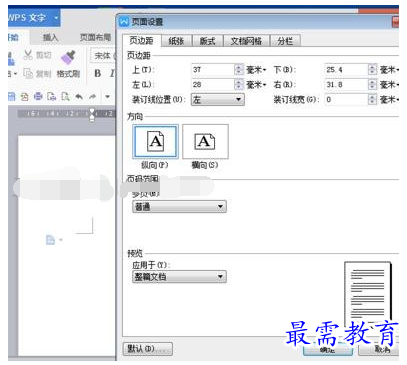Change unit 毫米 for left margin
The height and width of the screenshot is (365, 407).
point(256,85)
